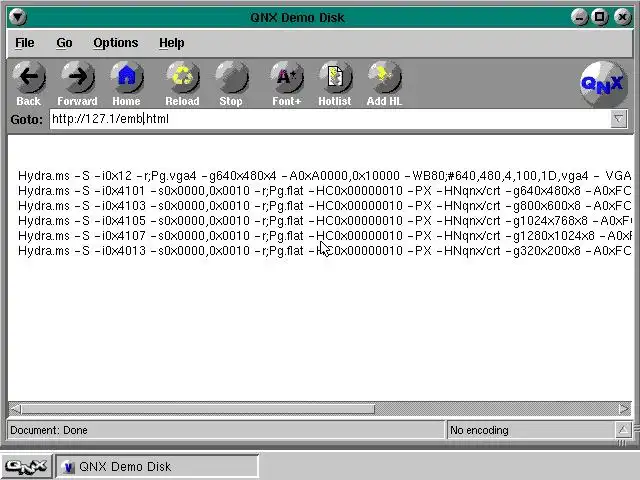Viewport: 640px width, 480px height.
Task: Click the 'Document: Done' status text
Action: [49, 430]
